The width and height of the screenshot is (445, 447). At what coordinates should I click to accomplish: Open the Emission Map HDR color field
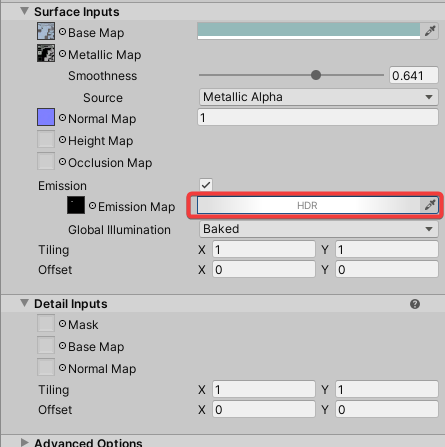[x=309, y=205]
